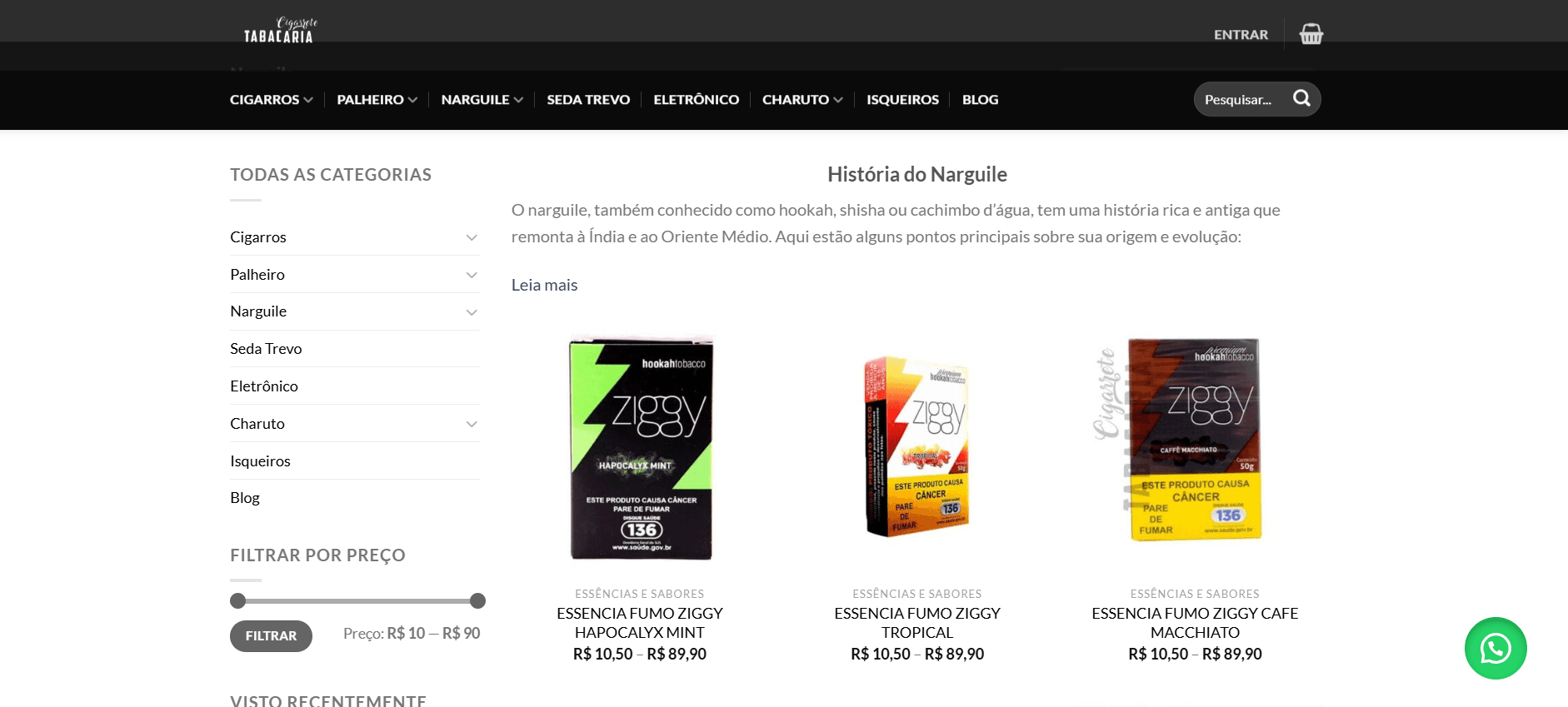Click the search magnifier icon
The width and height of the screenshot is (1568, 707).
click(1301, 98)
